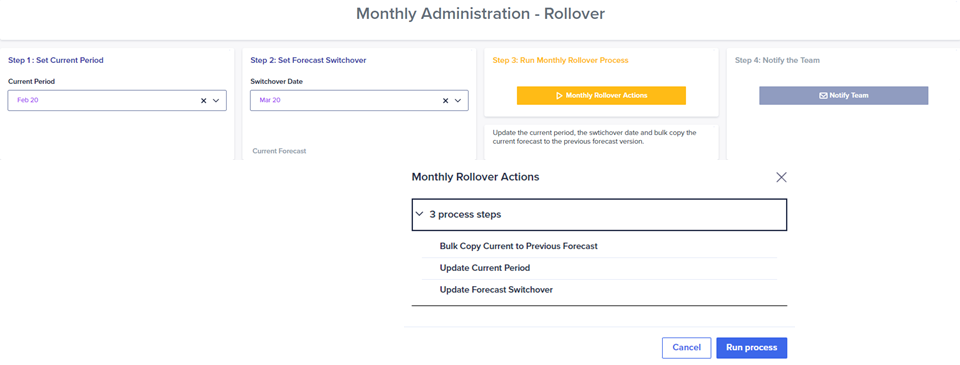Clear the Current Period selection with X
Screen dimensions: 960x365
pos(203,100)
